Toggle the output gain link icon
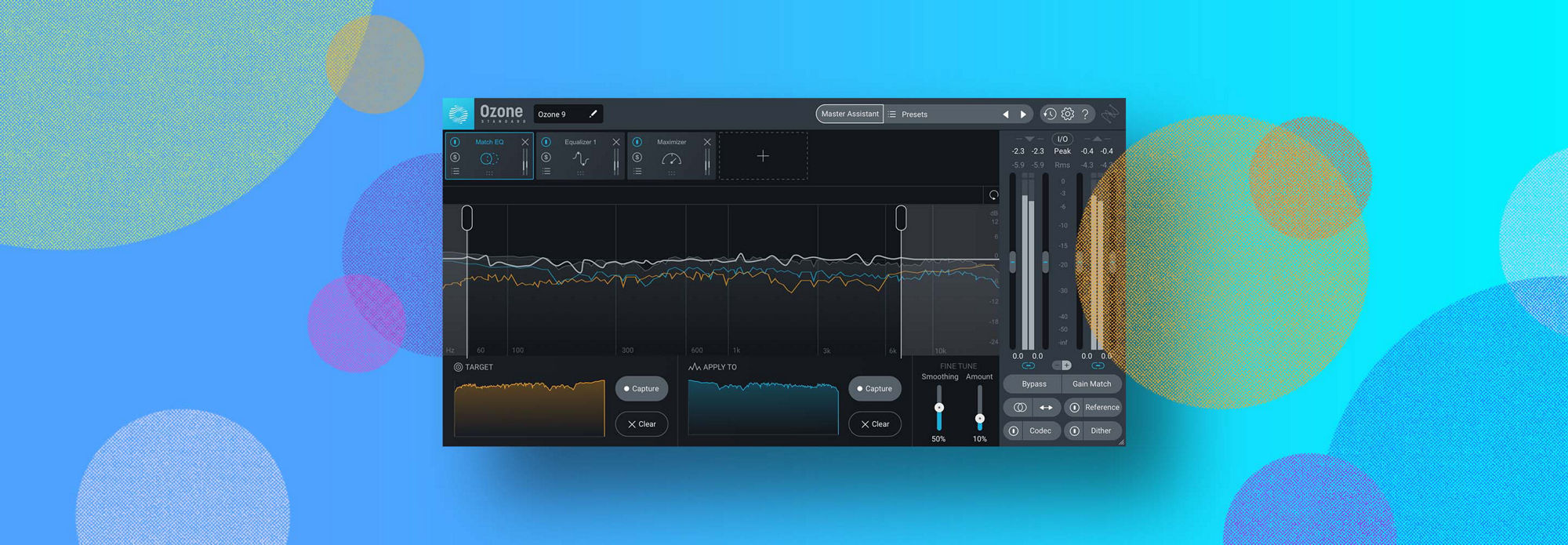1568x545 pixels. pos(1098,365)
